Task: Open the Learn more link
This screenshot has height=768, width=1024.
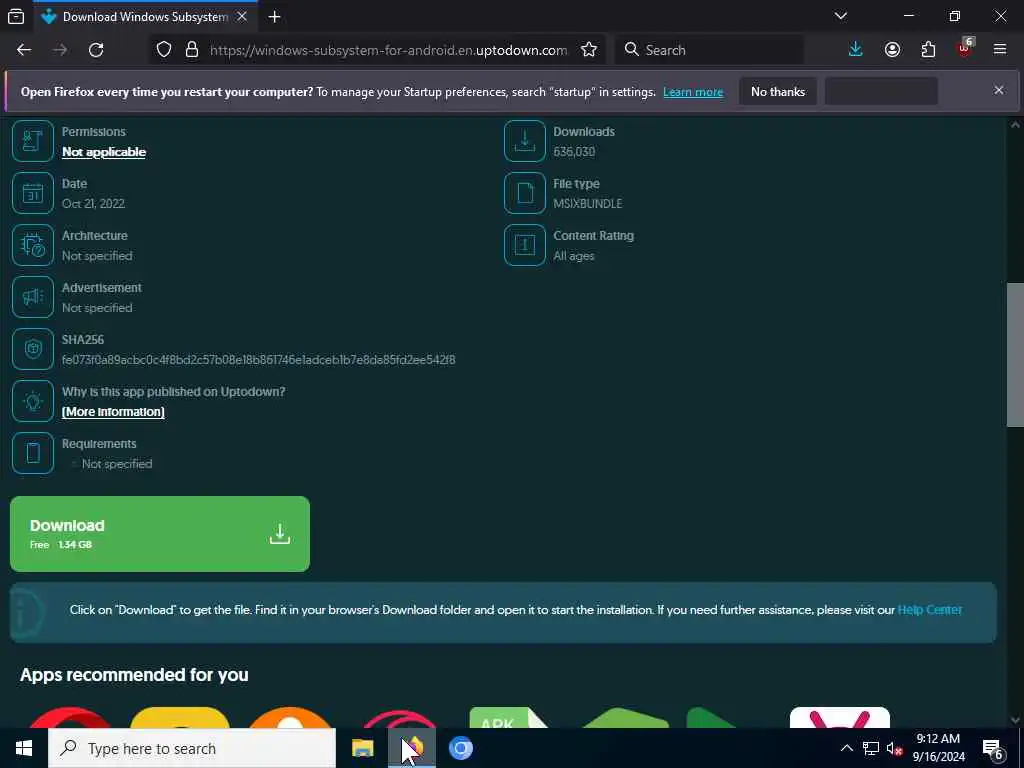Action: tap(693, 92)
